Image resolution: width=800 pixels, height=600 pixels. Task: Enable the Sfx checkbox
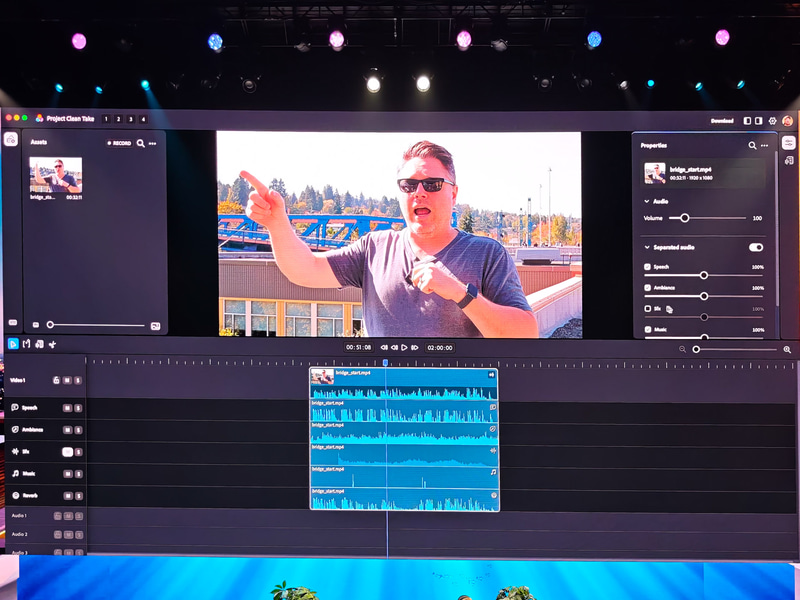coord(647,309)
